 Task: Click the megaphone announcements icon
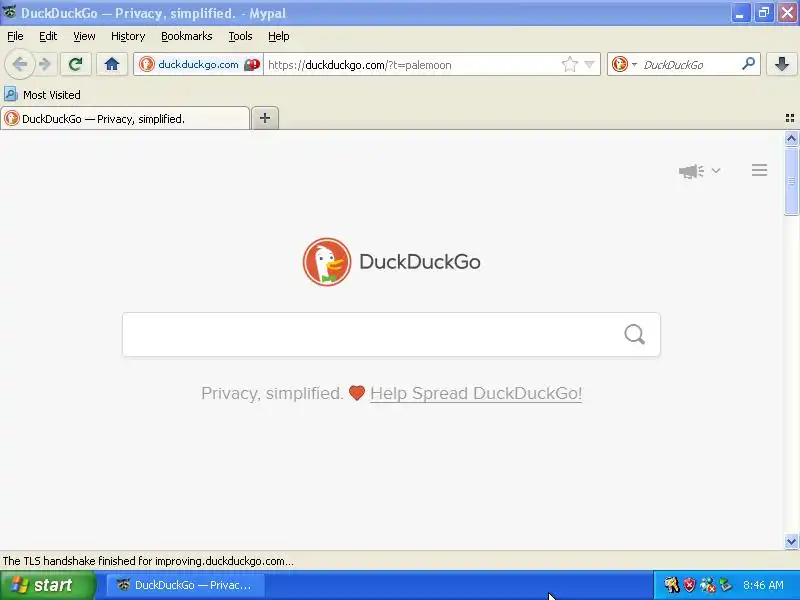click(x=691, y=171)
